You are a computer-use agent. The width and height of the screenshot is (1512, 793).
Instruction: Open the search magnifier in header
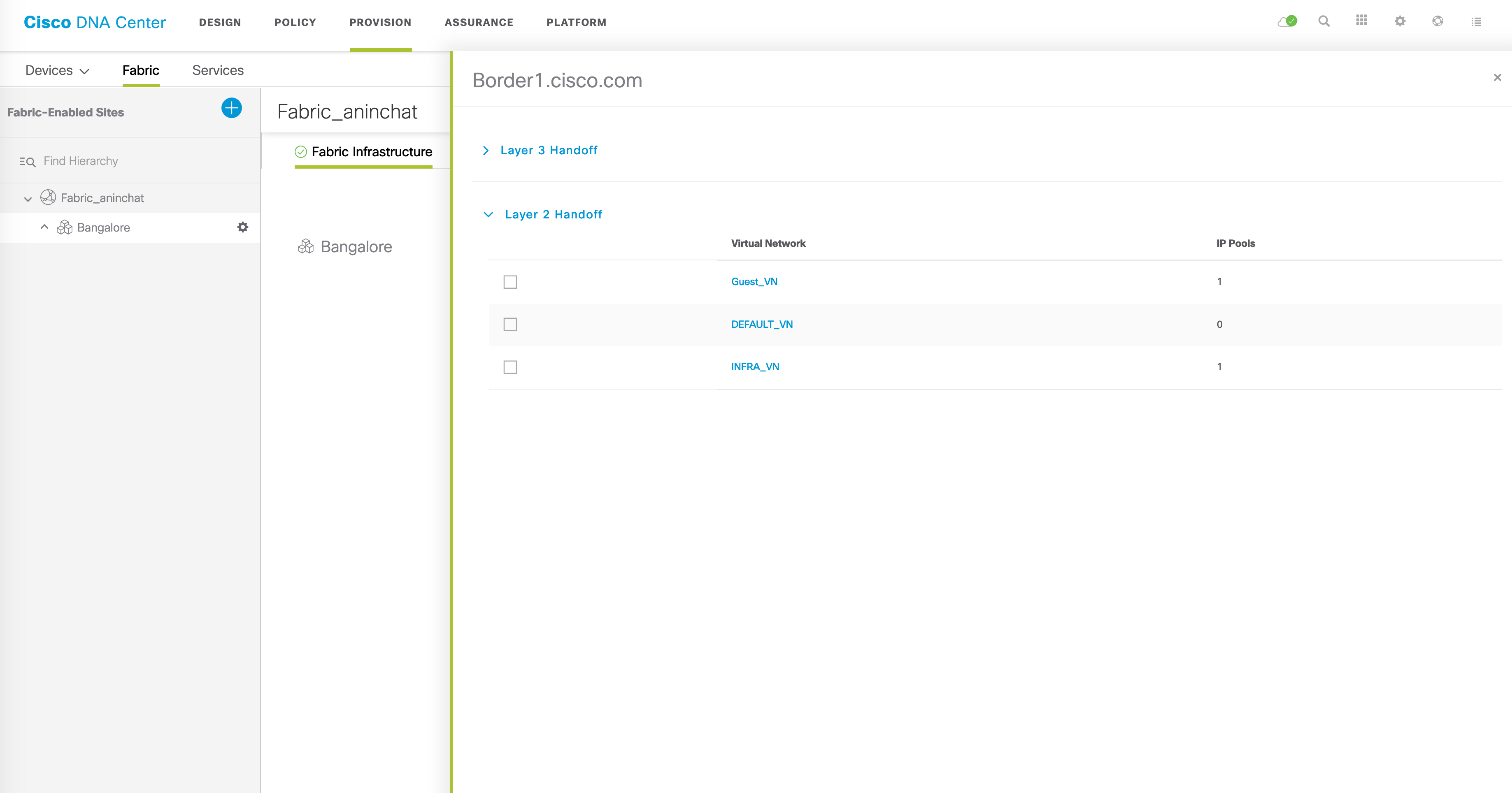point(1324,21)
